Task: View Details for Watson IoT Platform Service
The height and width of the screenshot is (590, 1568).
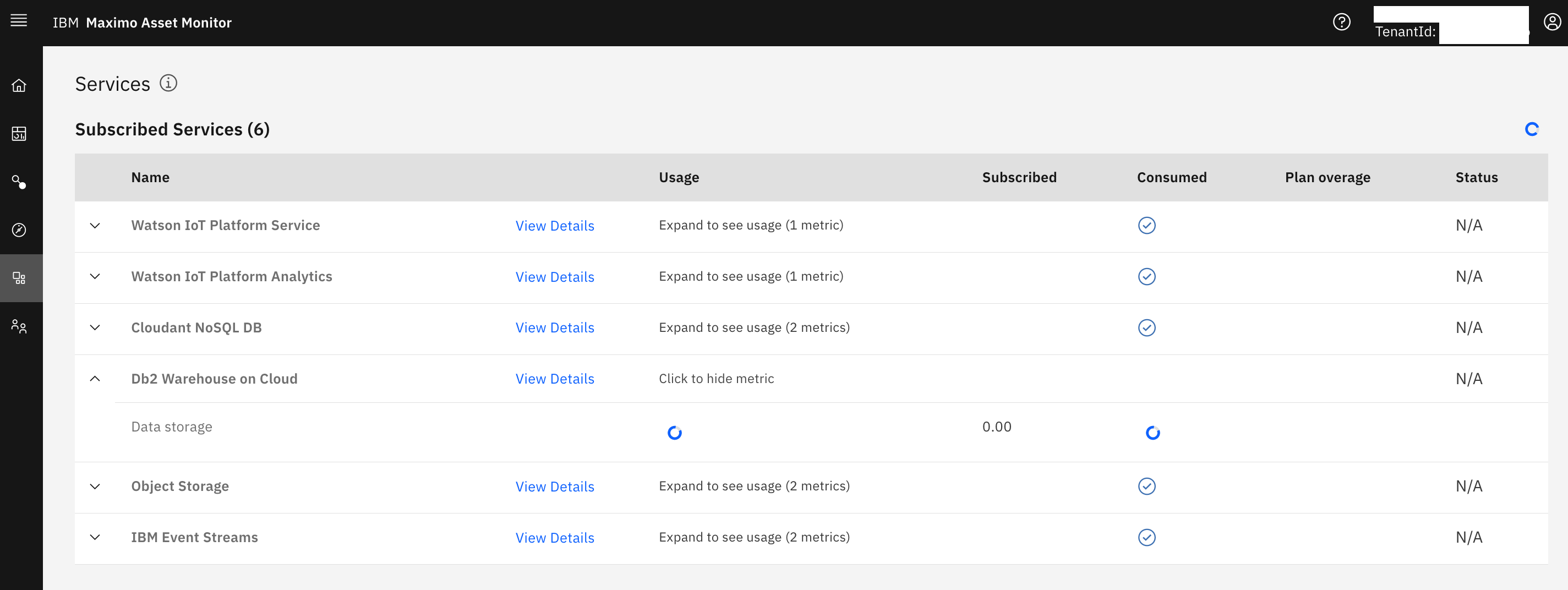Action: (555, 226)
